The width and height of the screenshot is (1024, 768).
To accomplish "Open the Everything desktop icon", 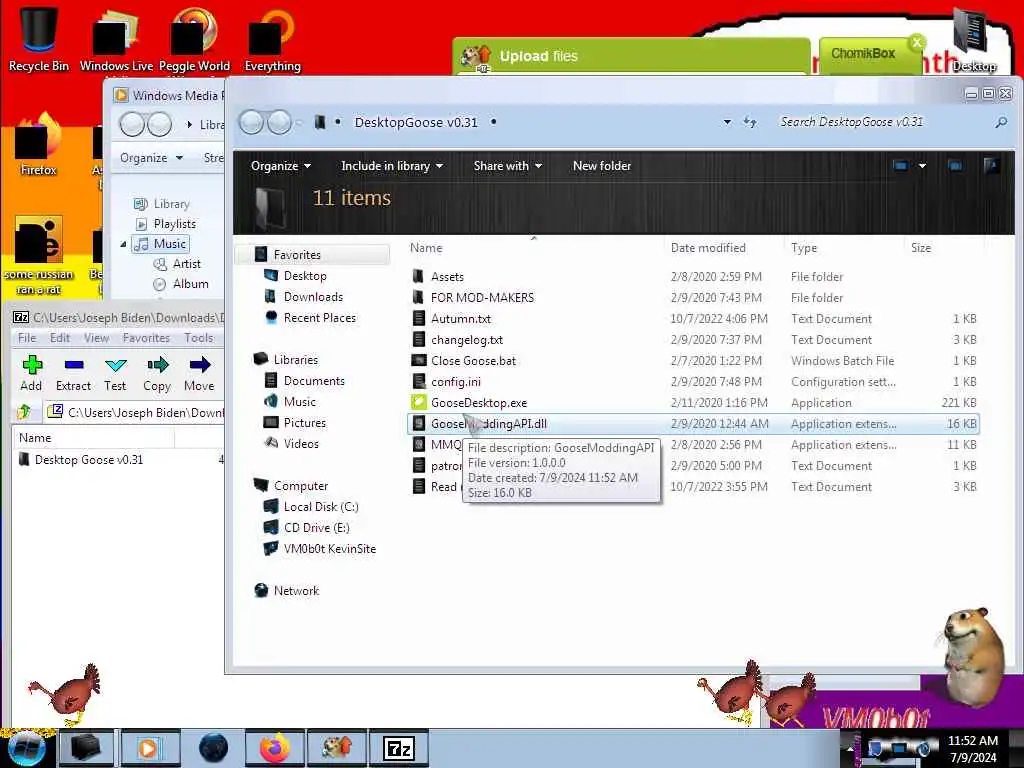I will [272, 38].
